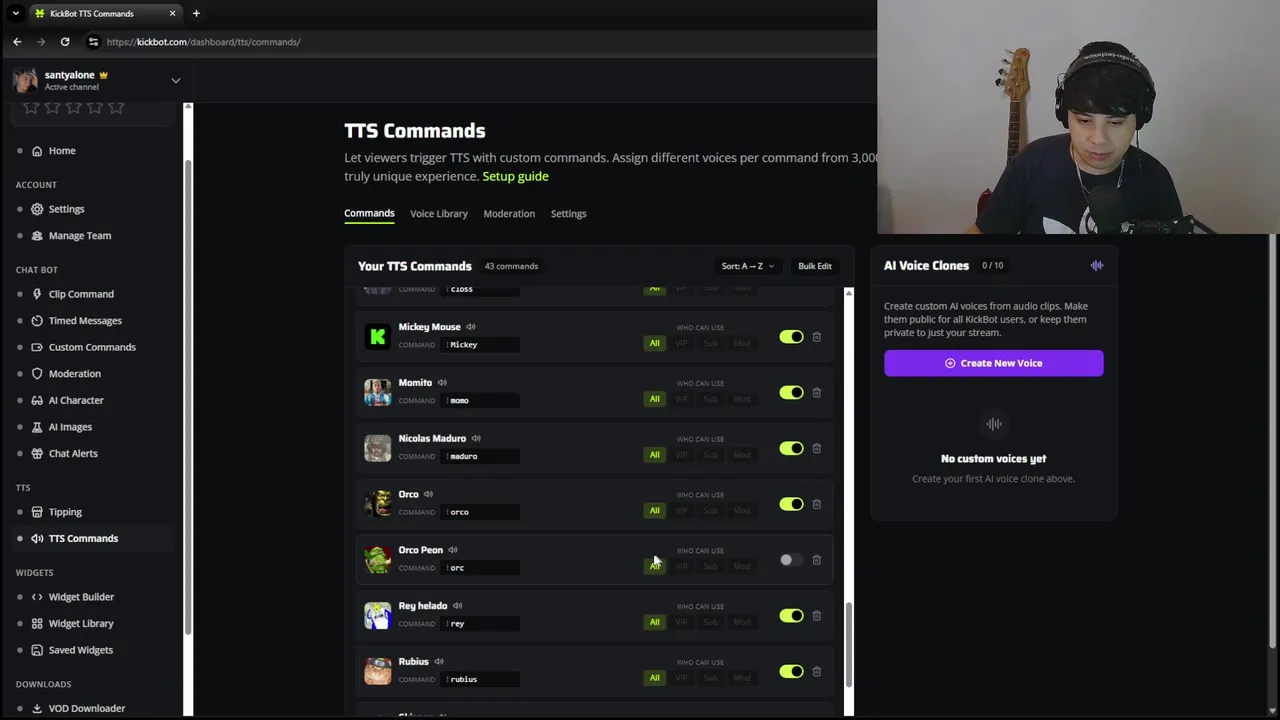This screenshot has height=720, width=1280.
Task: Click the purple waveform icon in AI Voice Clones
Action: [x=1097, y=266]
